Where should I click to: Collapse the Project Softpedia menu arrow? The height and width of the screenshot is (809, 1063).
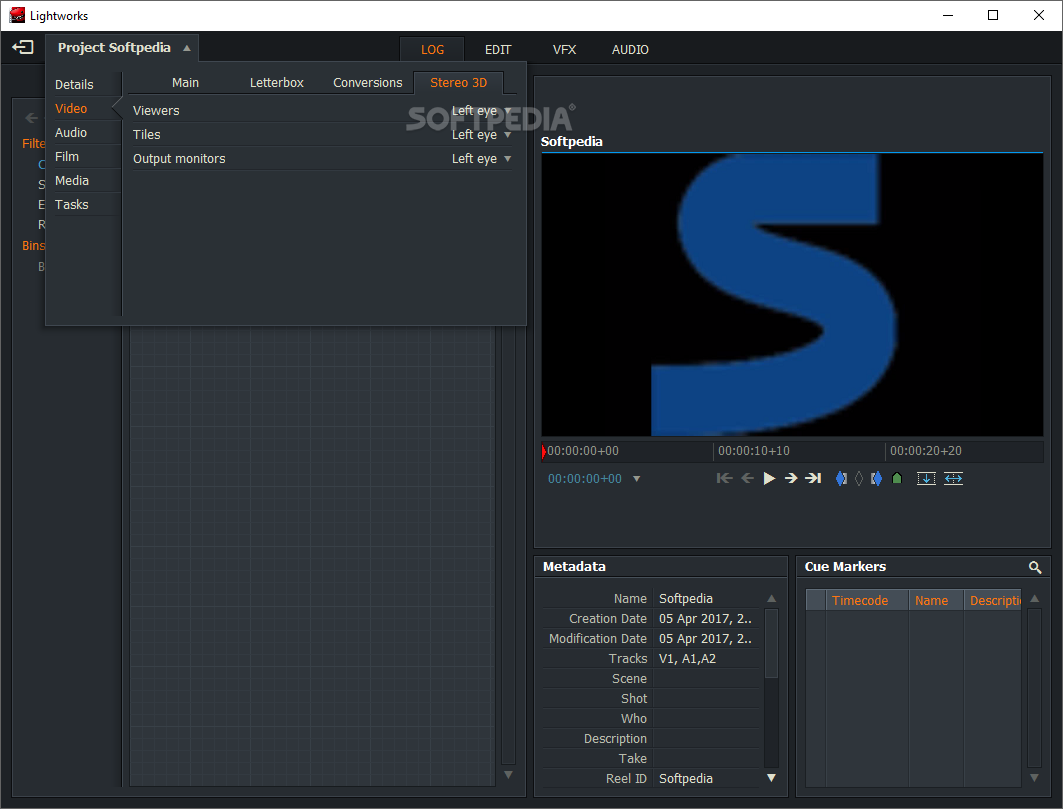[x=186, y=48]
